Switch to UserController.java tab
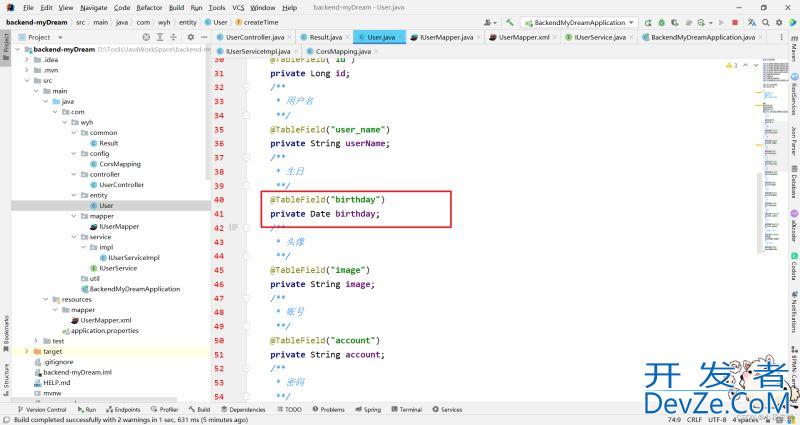 click(x=253, y=37)
